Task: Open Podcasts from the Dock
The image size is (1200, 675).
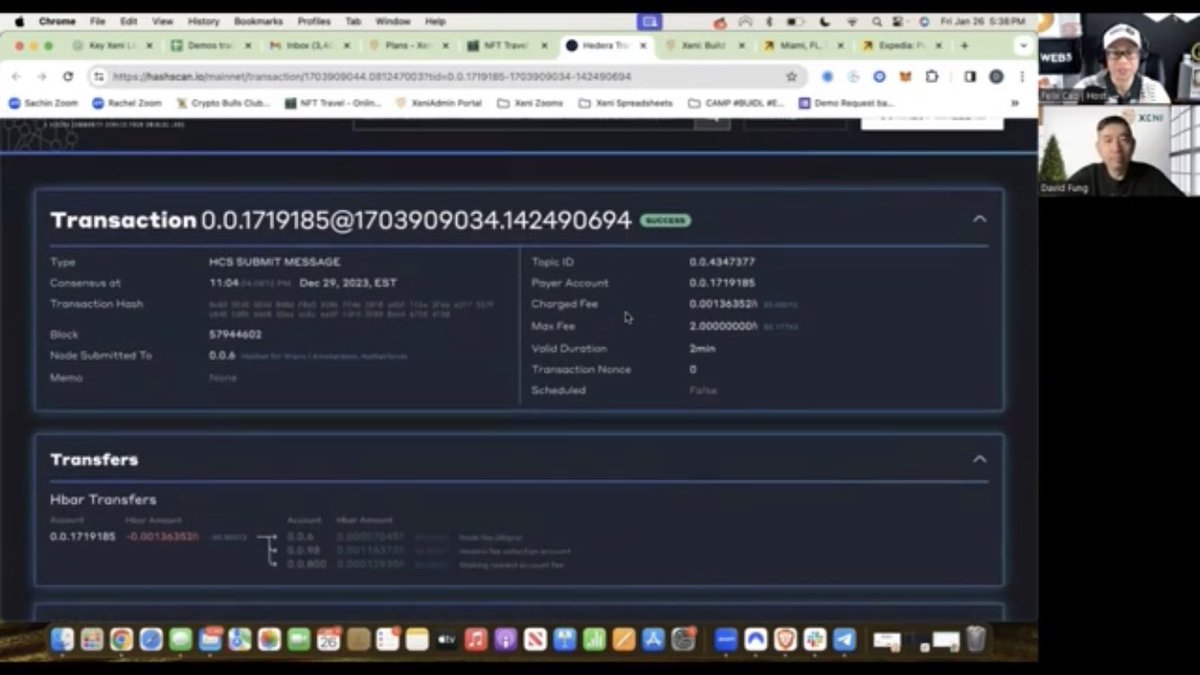Action: [505, 639]
